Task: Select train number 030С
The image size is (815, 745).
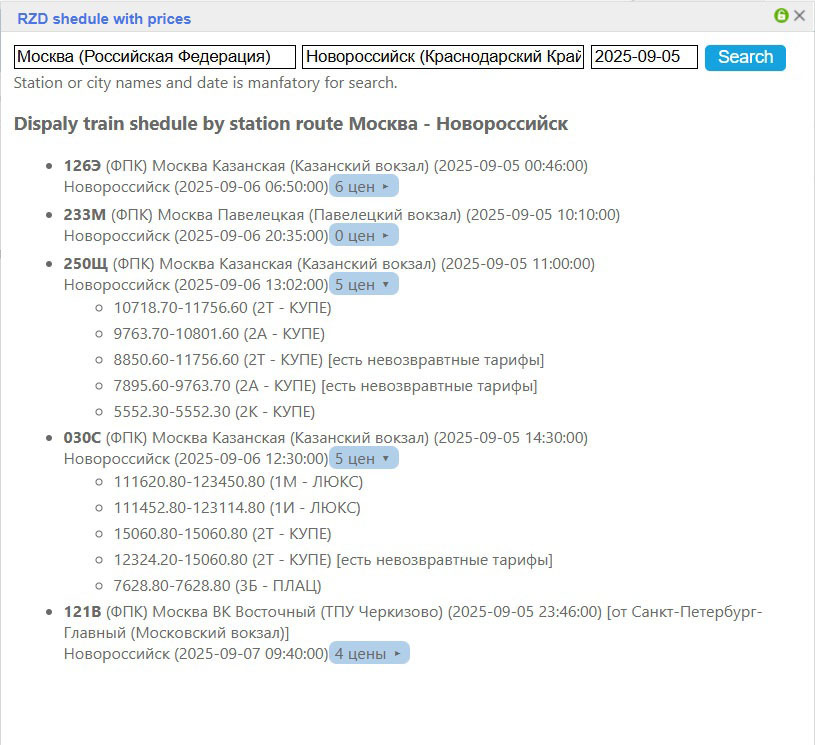Action: tap(82, 438)
